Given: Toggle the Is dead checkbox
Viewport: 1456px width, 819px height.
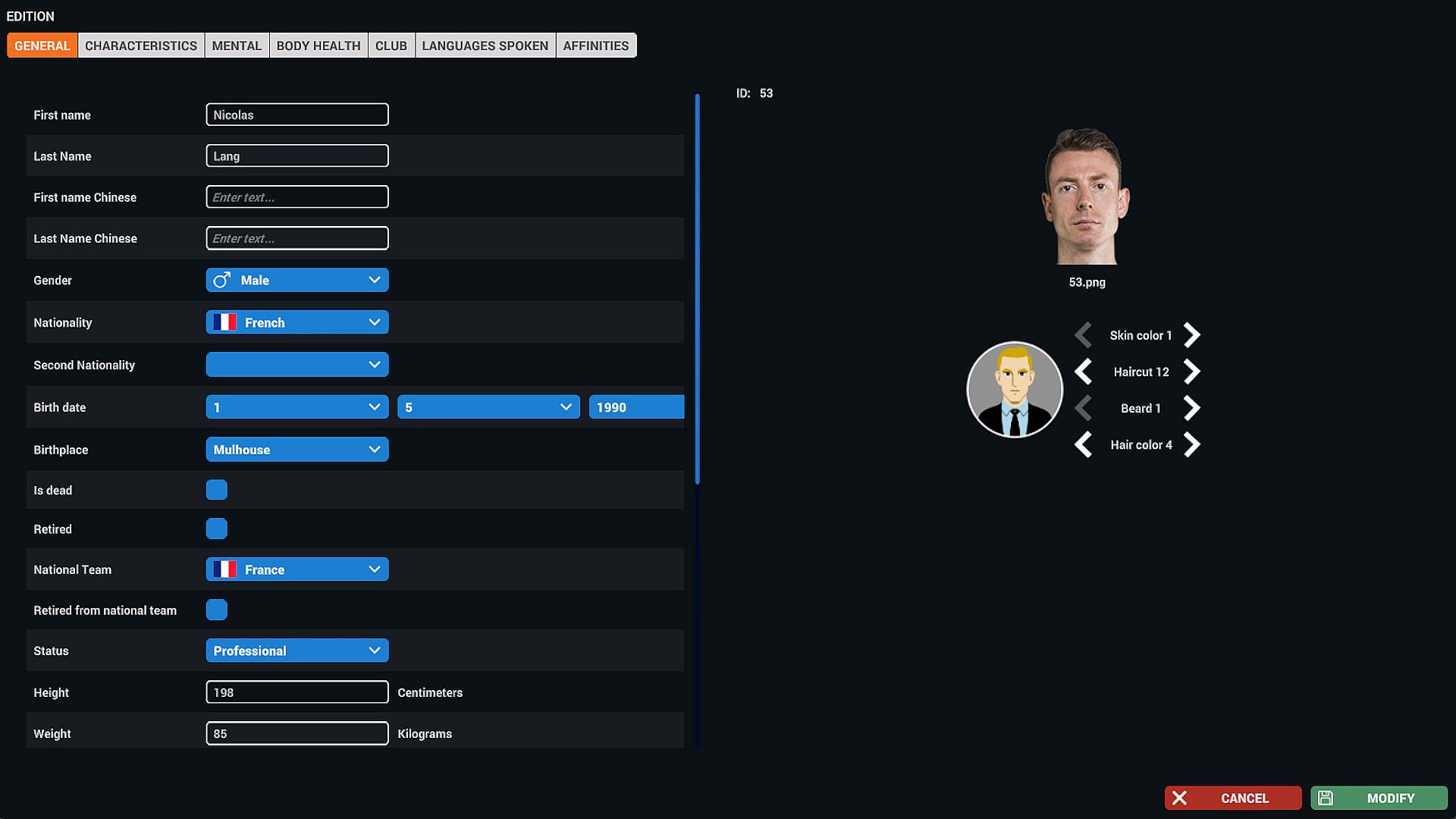Looking at the screenshot, I should pos(216,490).
